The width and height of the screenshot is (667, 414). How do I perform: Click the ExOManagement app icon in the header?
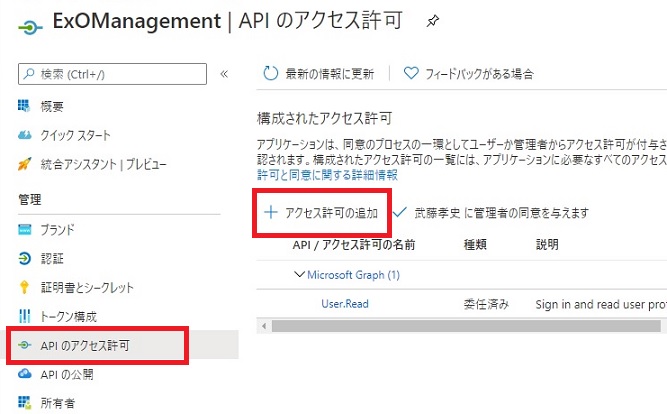pos(30,28)
